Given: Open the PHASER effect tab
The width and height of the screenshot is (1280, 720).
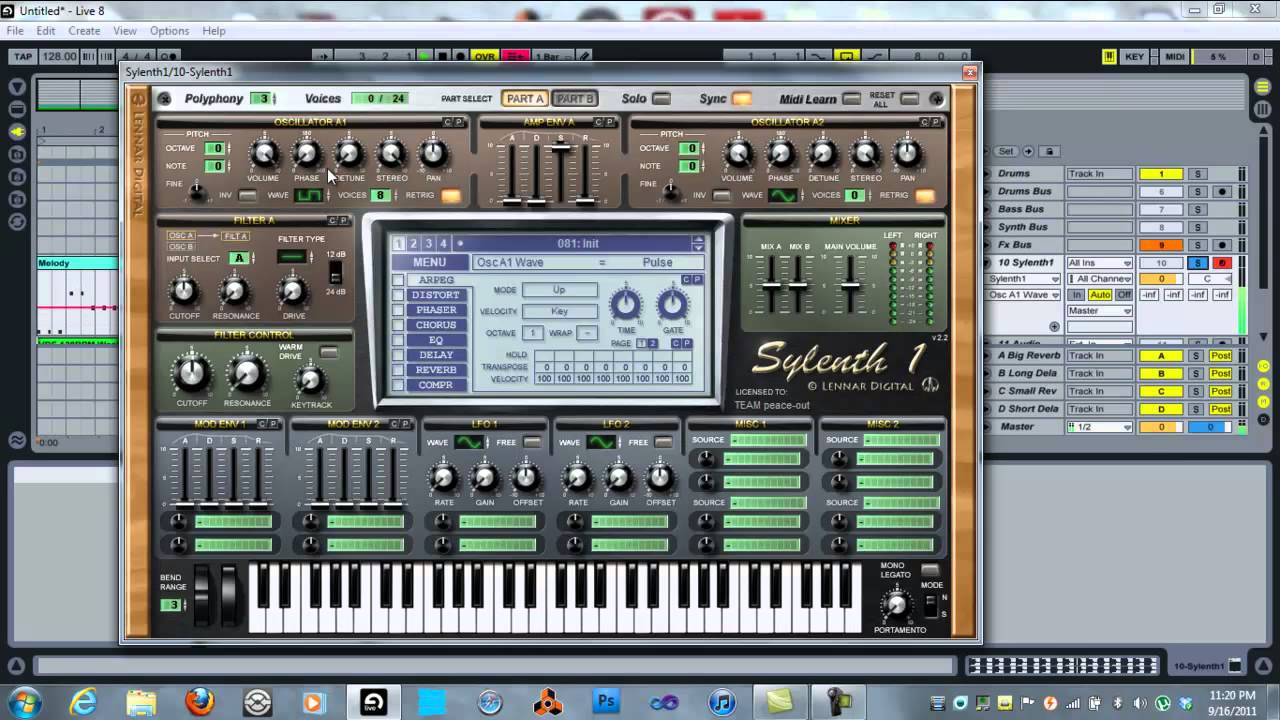Looking at the screenshot, I should tap(437, 310).
